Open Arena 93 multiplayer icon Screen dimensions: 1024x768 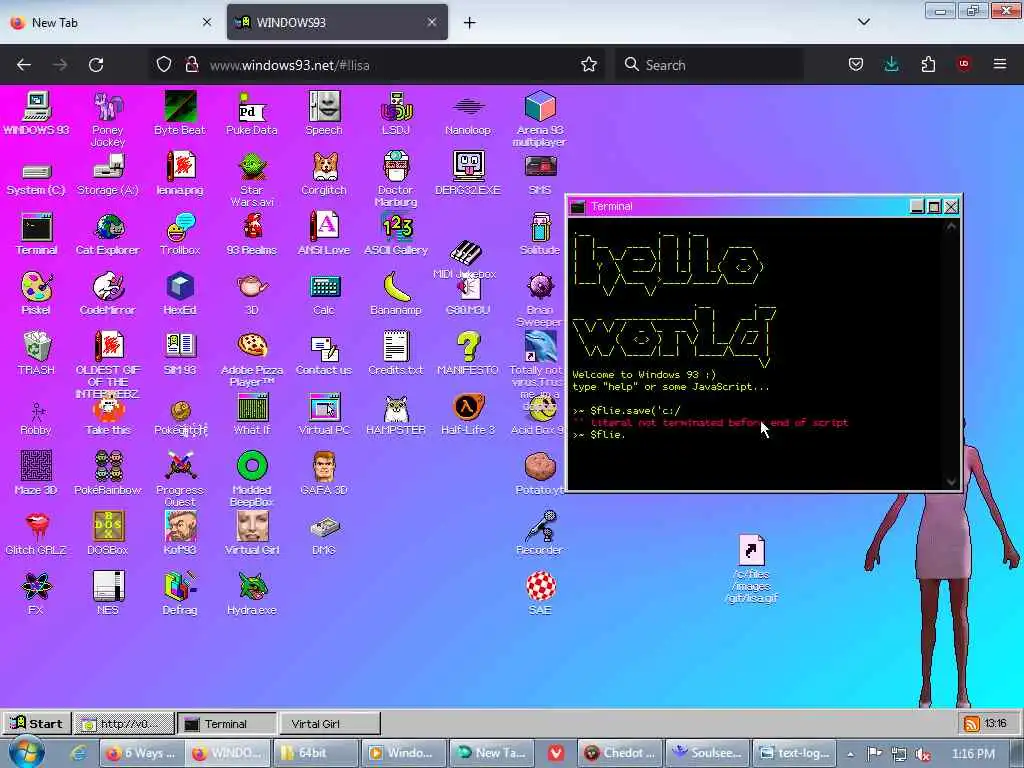pos(539,120)
